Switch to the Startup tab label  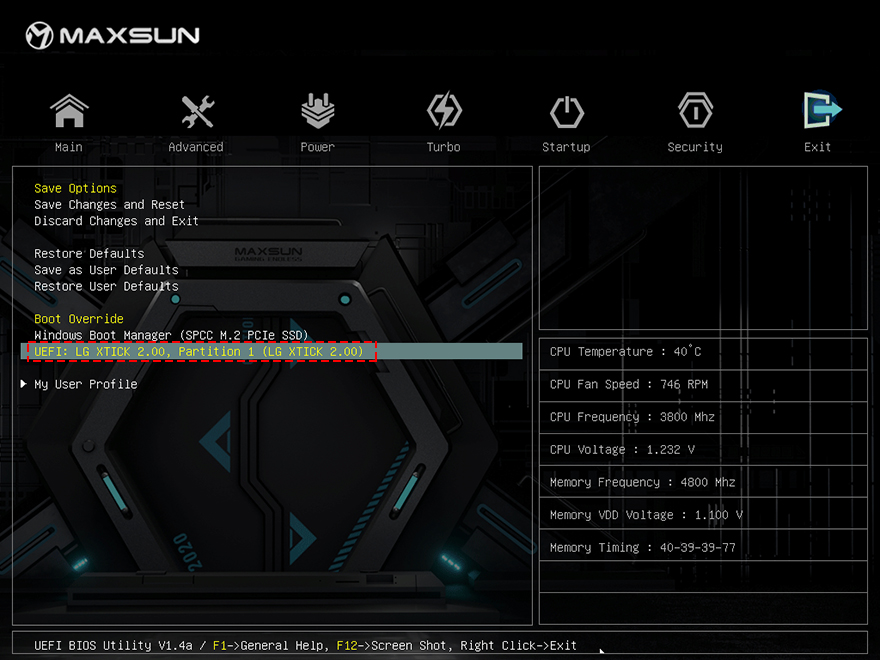[566, 147]
